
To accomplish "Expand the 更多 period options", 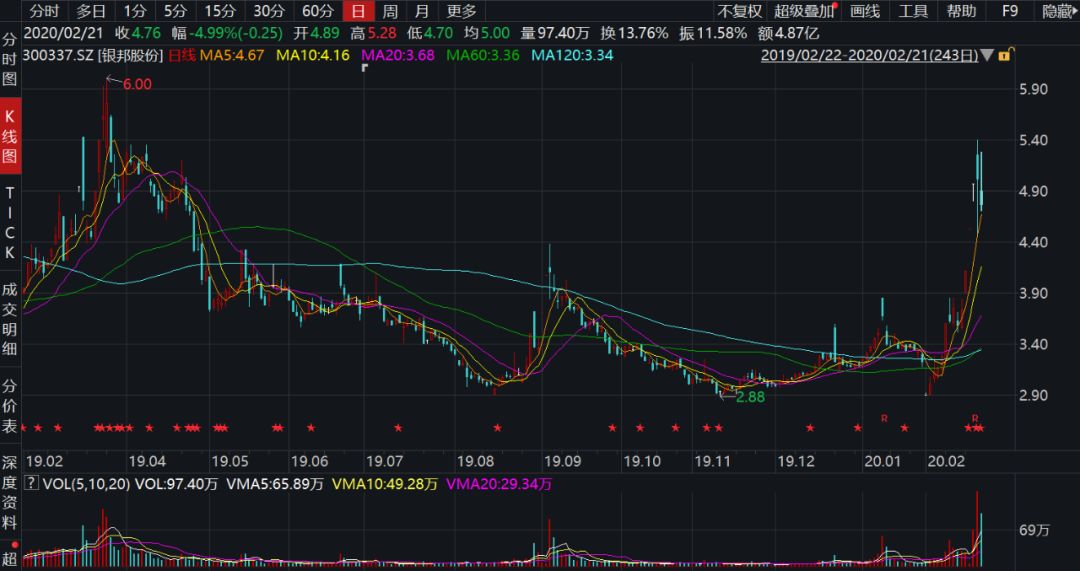I will (461, 12).
